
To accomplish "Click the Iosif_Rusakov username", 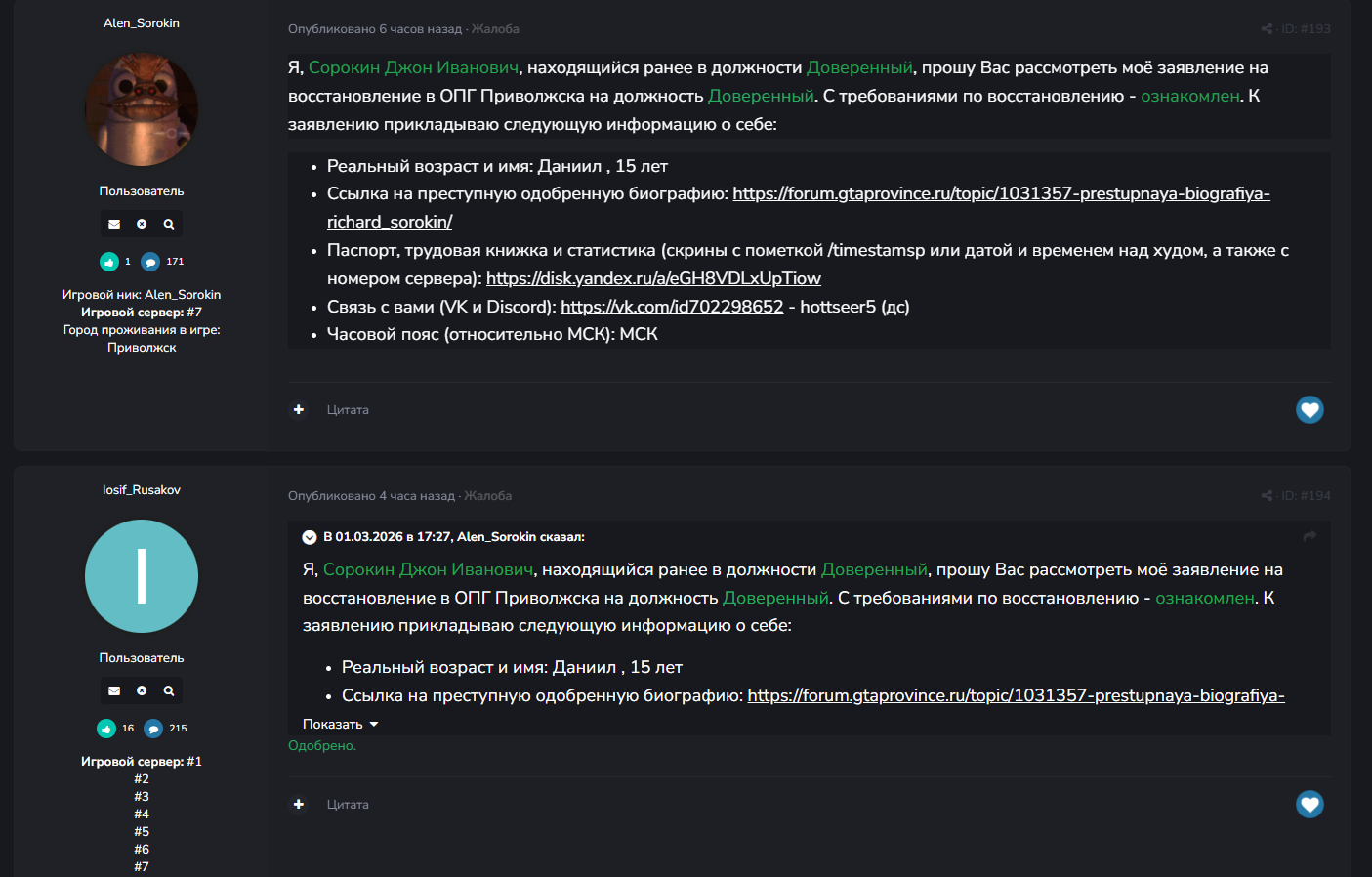I will pyautogui.click(x=142, y=490).
